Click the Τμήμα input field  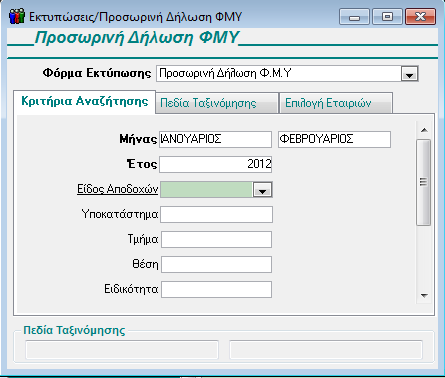pyautogui.click(x=216, y=240)
